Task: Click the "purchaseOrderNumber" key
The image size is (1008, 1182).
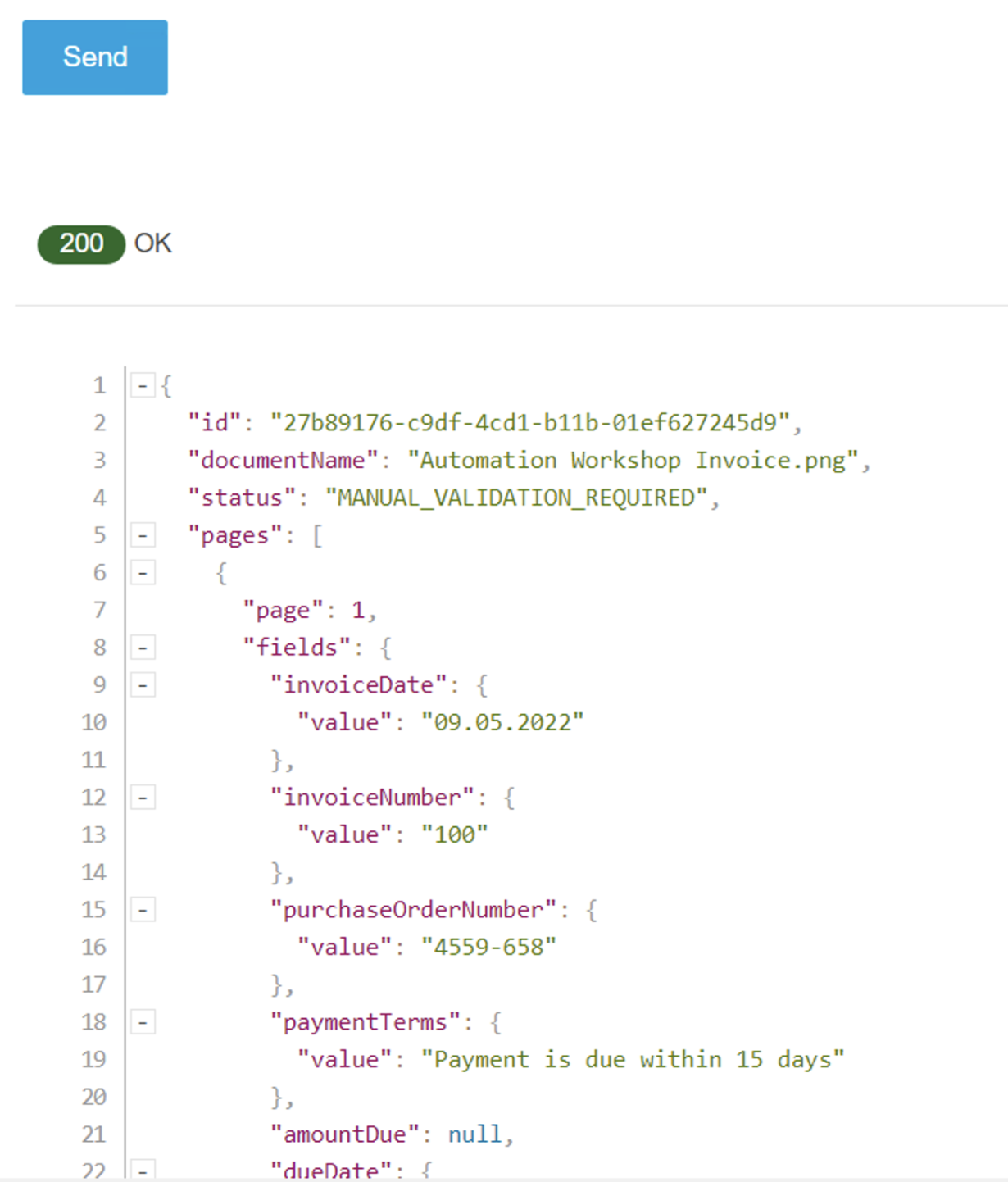Action: click(414, 909)
